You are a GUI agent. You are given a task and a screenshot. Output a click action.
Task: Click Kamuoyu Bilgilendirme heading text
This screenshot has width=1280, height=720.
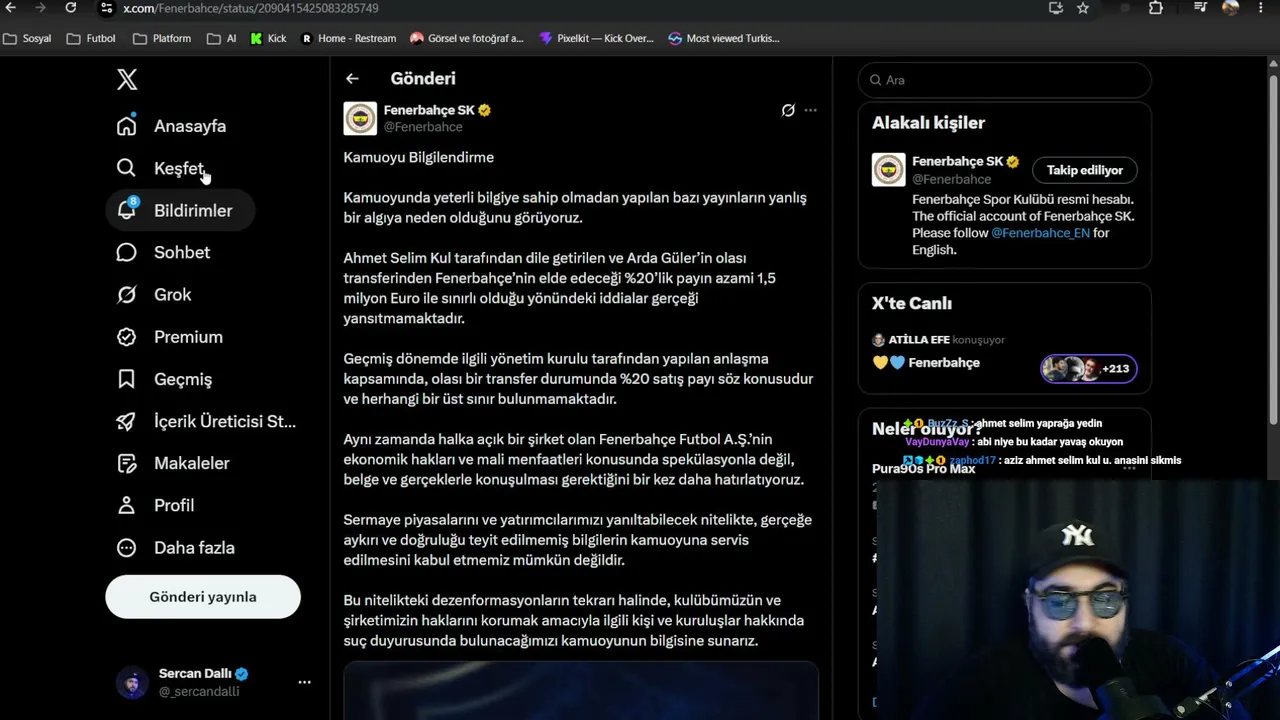coord(419,158)
